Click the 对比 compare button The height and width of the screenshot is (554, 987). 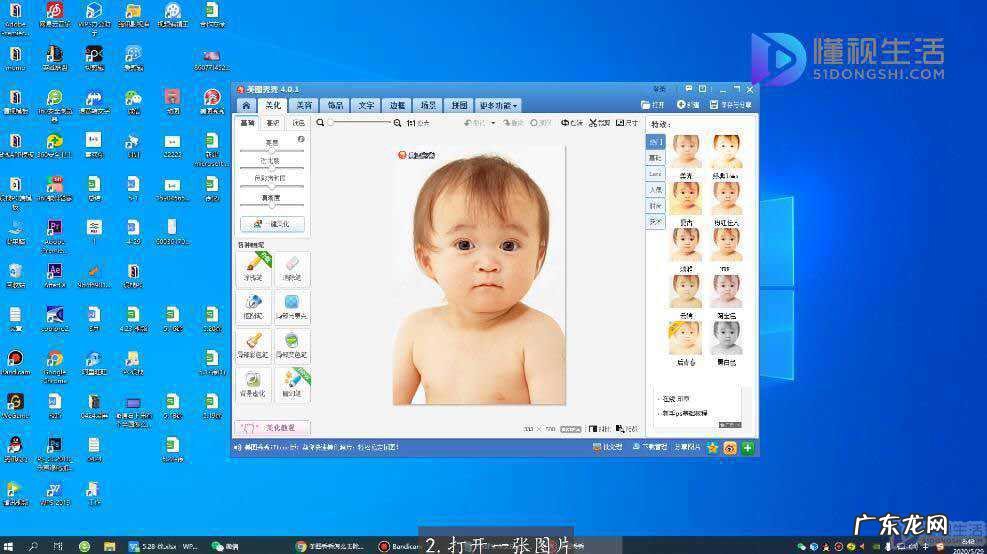(x=599, y=429)
